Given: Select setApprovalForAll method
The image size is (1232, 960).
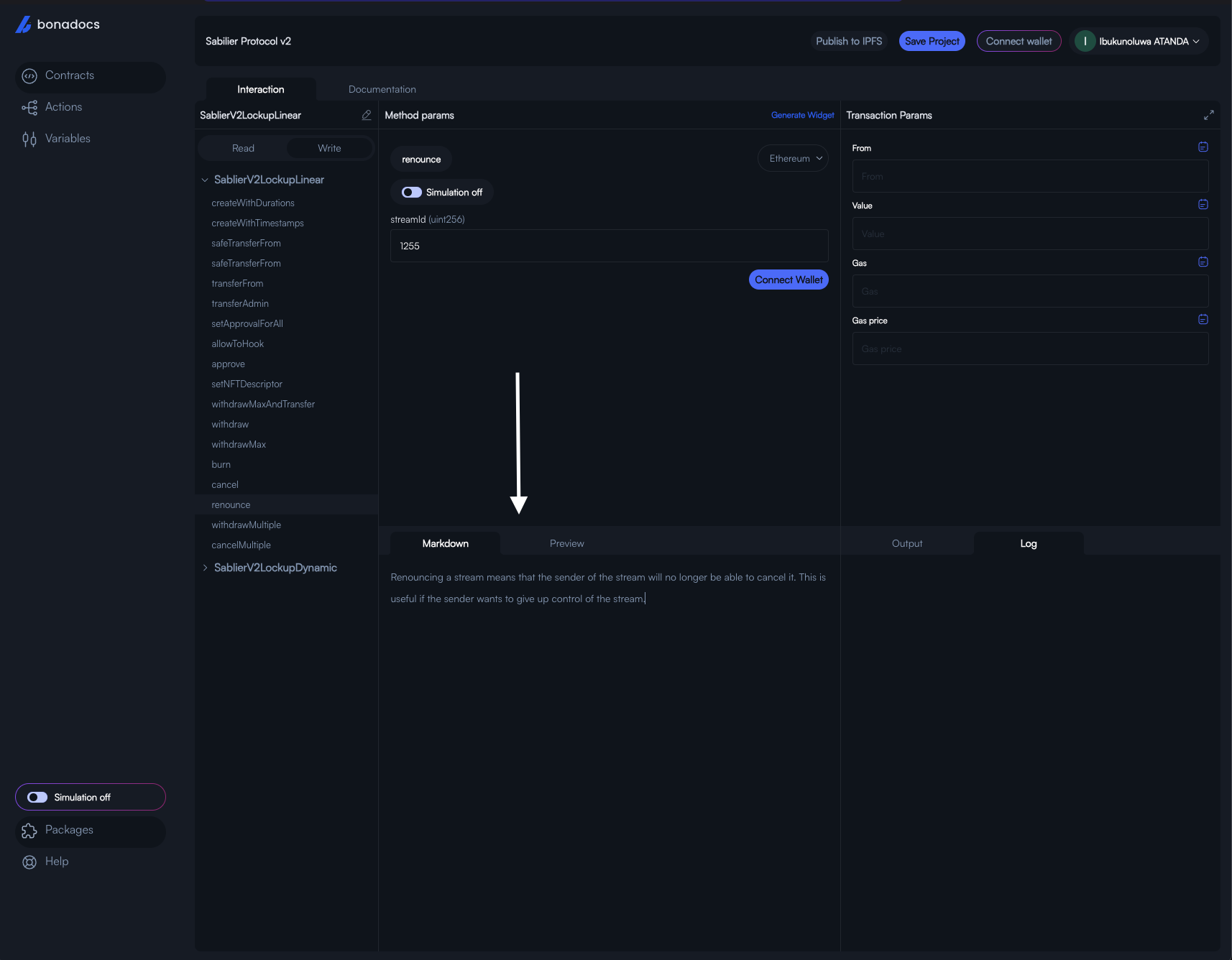Looking at the screenshot, I should pyautogui.click(x=247, y=324).
